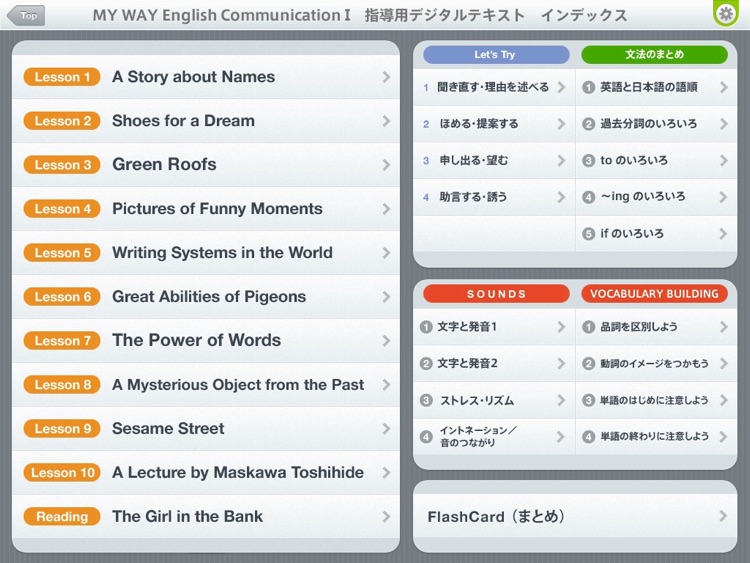Select the SOUNDS red header

pos(496,294)
